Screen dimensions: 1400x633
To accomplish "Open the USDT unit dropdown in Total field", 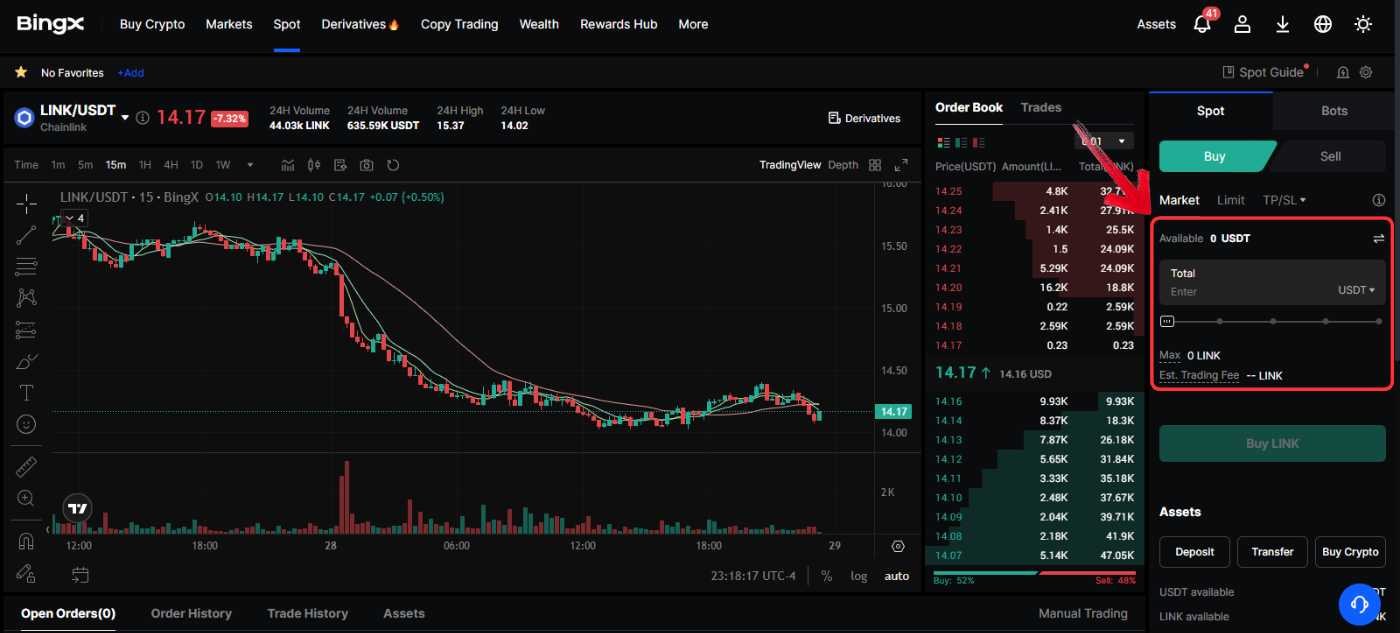I will [1357, 290].
